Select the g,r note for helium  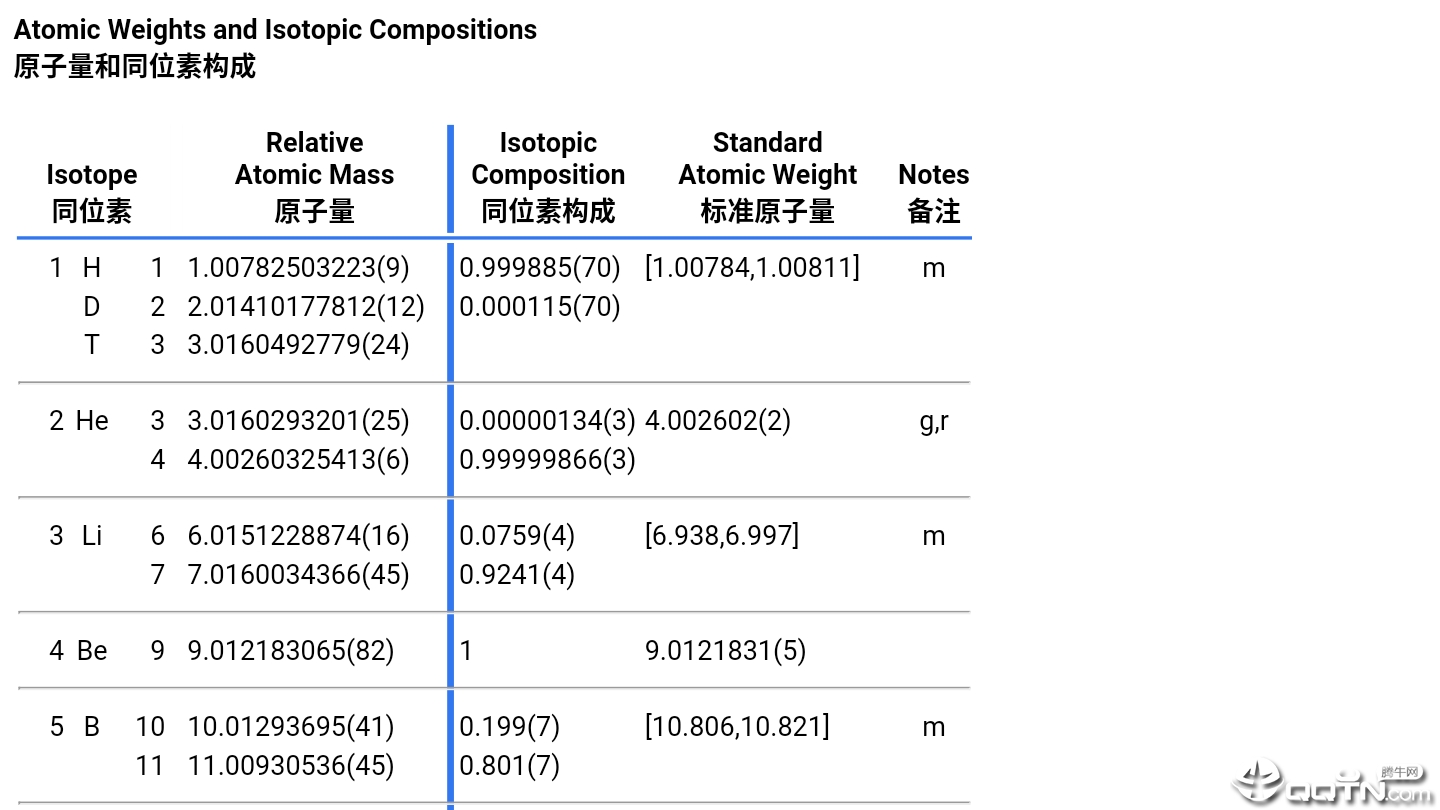pyautogui.click(x=933, y=421)
